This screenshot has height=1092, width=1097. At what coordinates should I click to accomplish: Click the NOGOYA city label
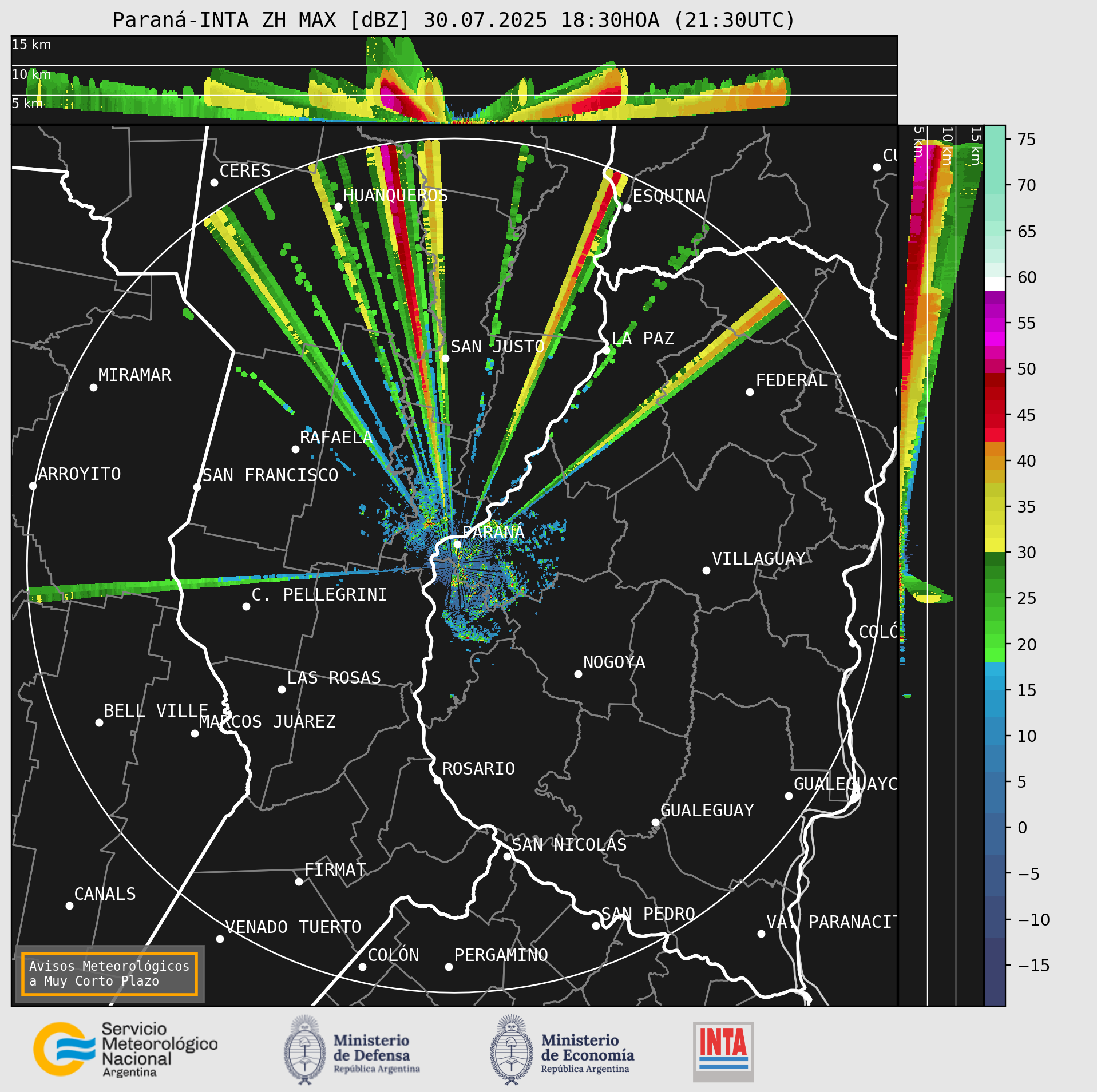click(x=614, y=662)
